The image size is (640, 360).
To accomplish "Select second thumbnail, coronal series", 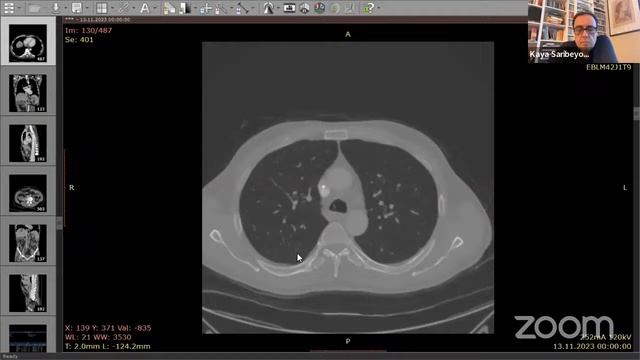I will point(28,93).
